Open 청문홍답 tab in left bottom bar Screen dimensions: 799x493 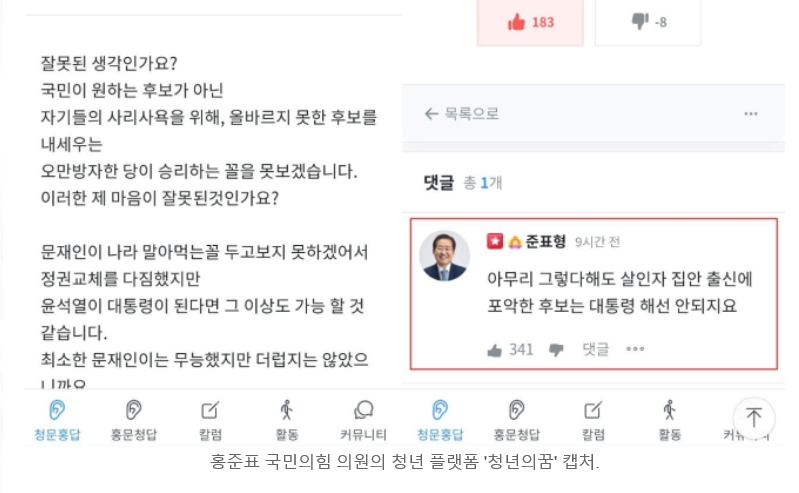coord(57,421)
